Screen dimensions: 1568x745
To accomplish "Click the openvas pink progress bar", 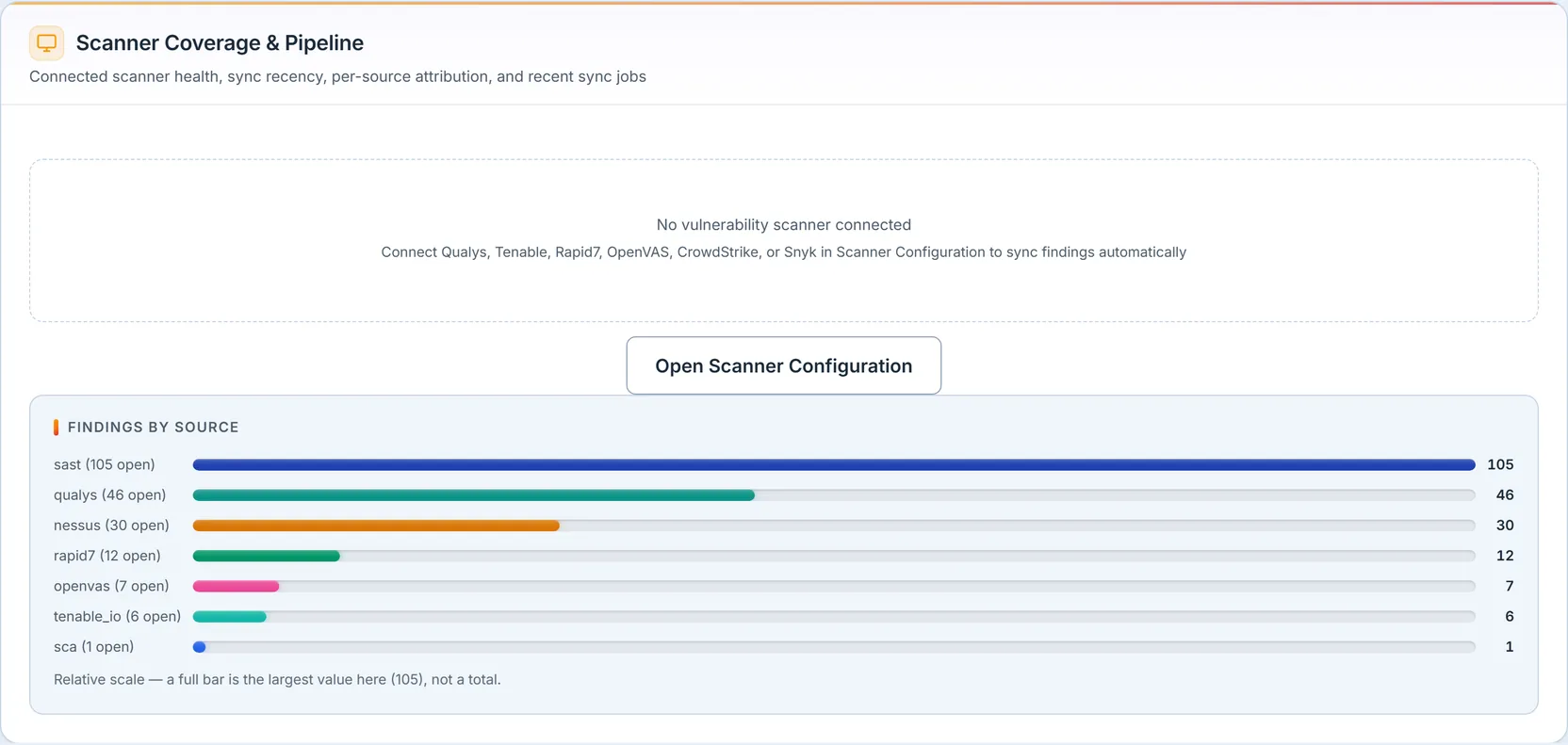I will [x=236, y=586].
